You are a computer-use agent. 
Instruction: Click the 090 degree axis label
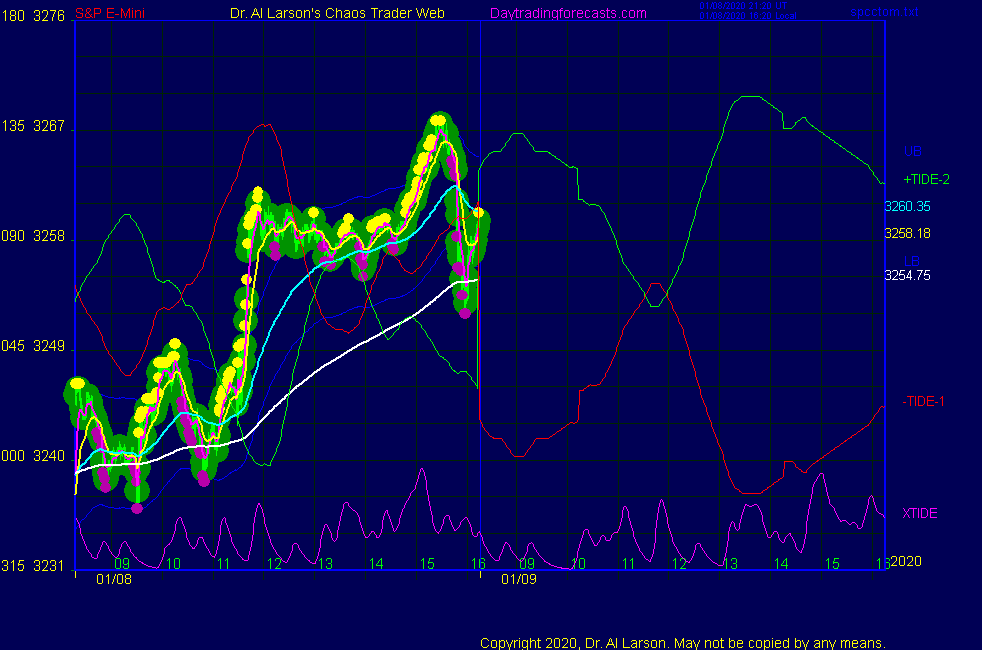pos(13,236)
